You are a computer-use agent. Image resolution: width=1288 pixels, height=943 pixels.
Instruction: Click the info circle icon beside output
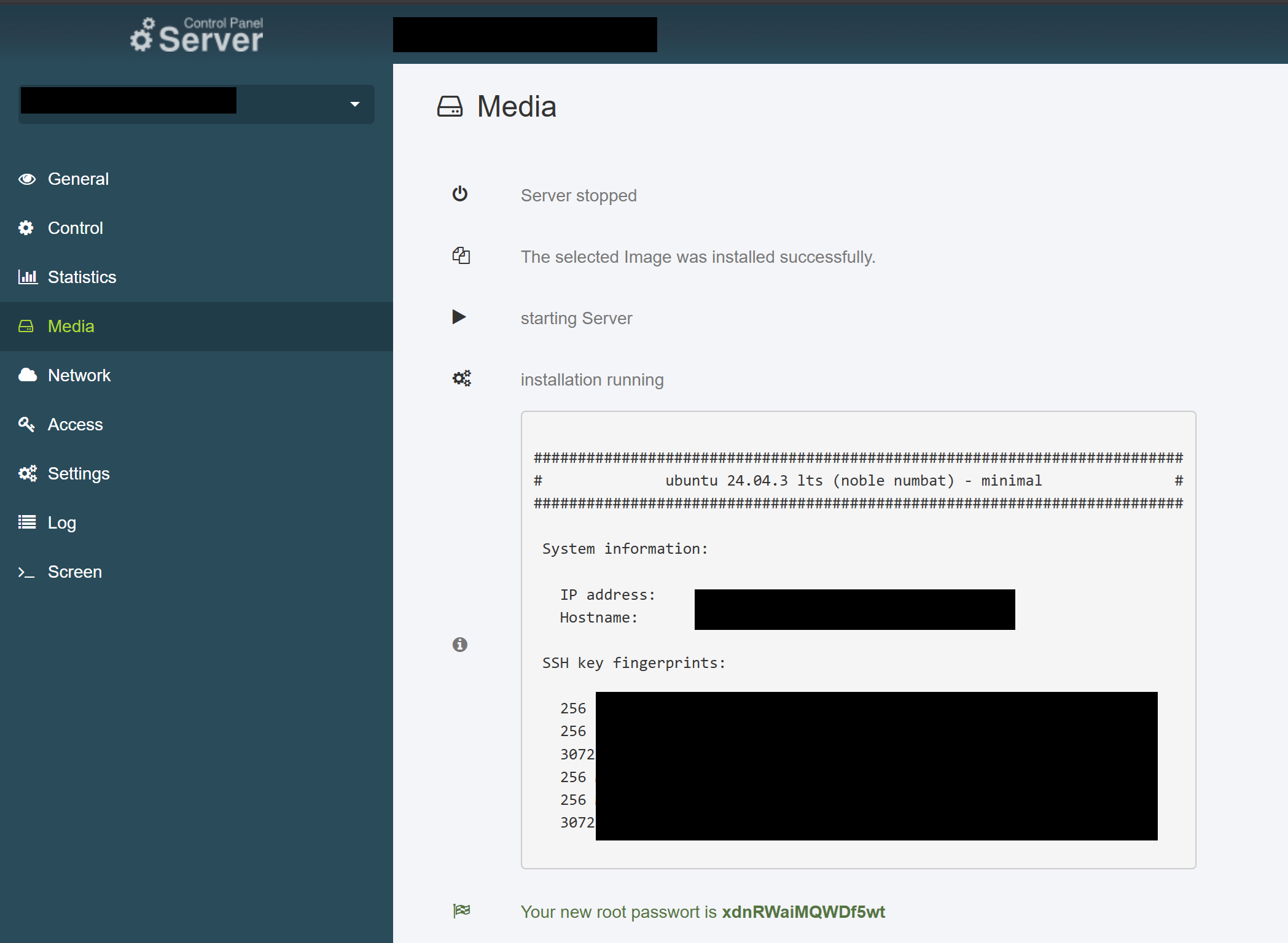pos(460,645)
